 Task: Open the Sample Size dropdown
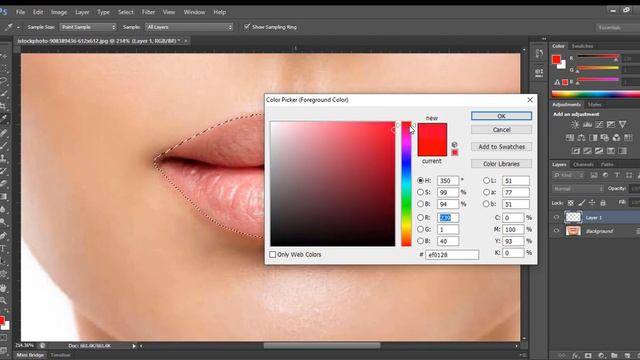point(88,27)
